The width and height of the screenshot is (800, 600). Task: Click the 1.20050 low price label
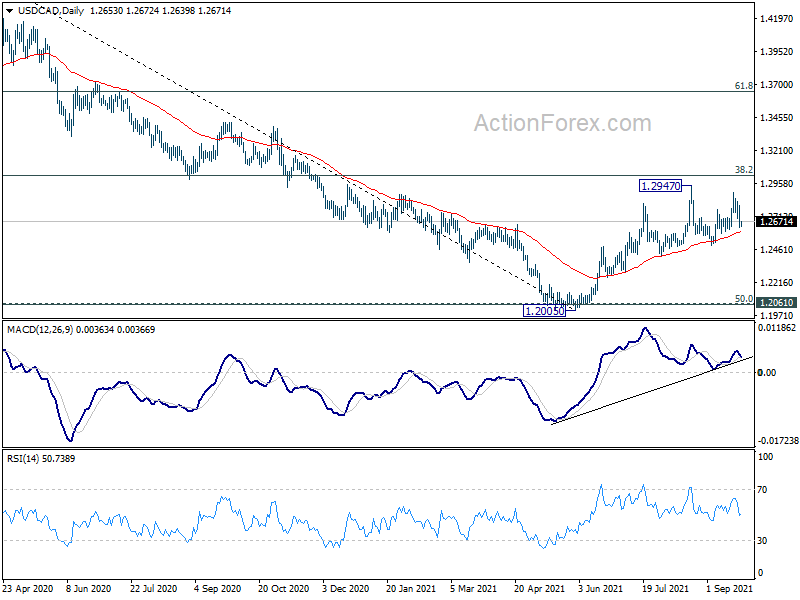pyautogui.click(x=546, y=311)
